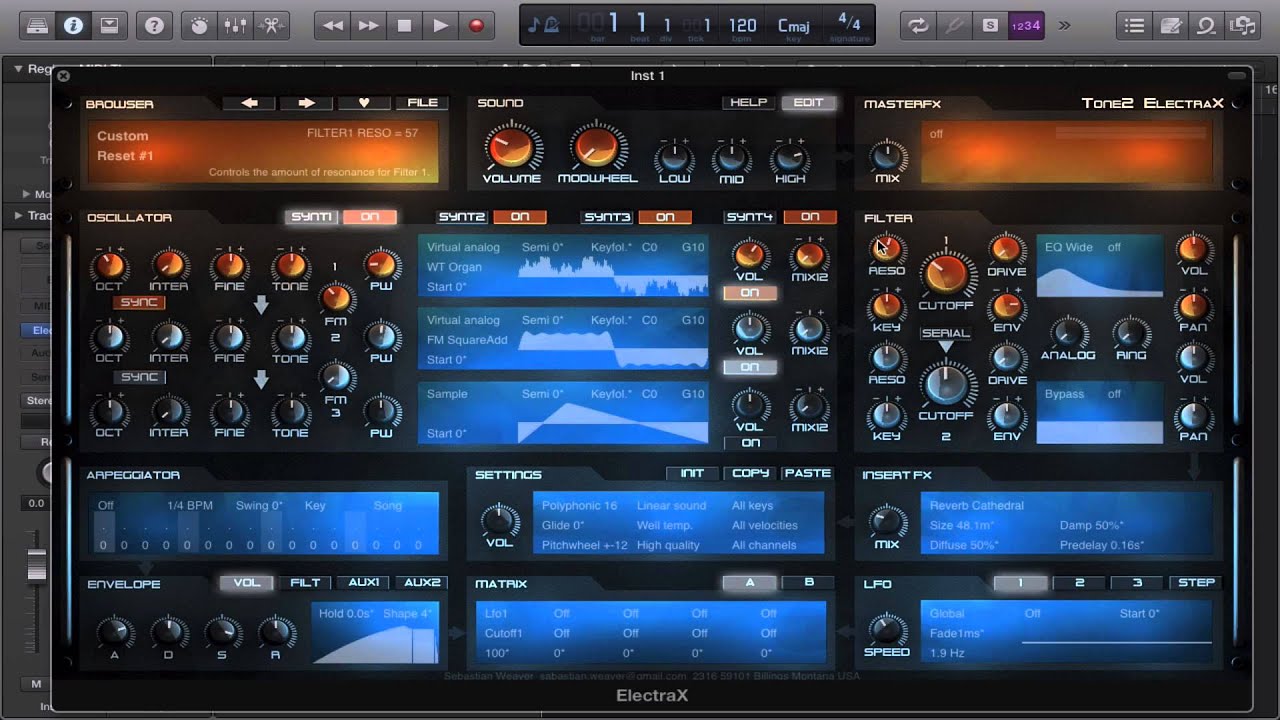The width and height of the screenshot is (1280, 720).
Task: Toggle the ON button of FM SquareAdd oscillator
Action: tap(749, 367)
